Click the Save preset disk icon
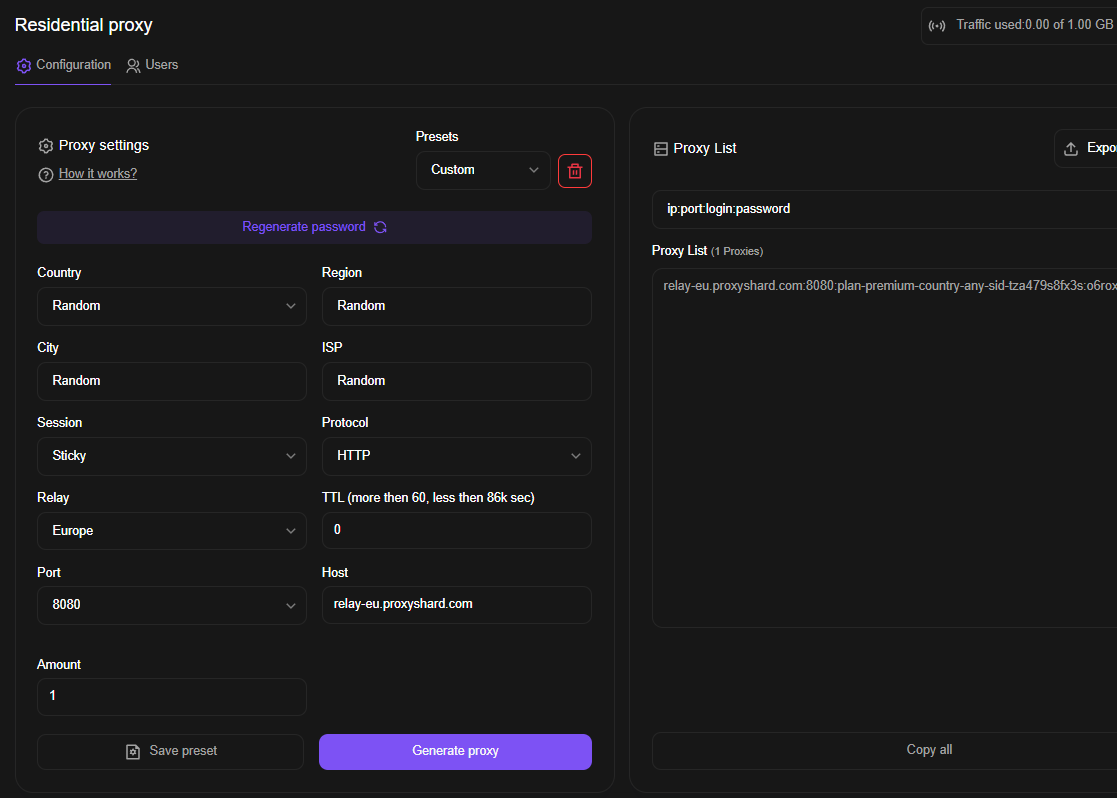Image resolution: width=1117 pixels, height=798 pixels. pos(133,752)
